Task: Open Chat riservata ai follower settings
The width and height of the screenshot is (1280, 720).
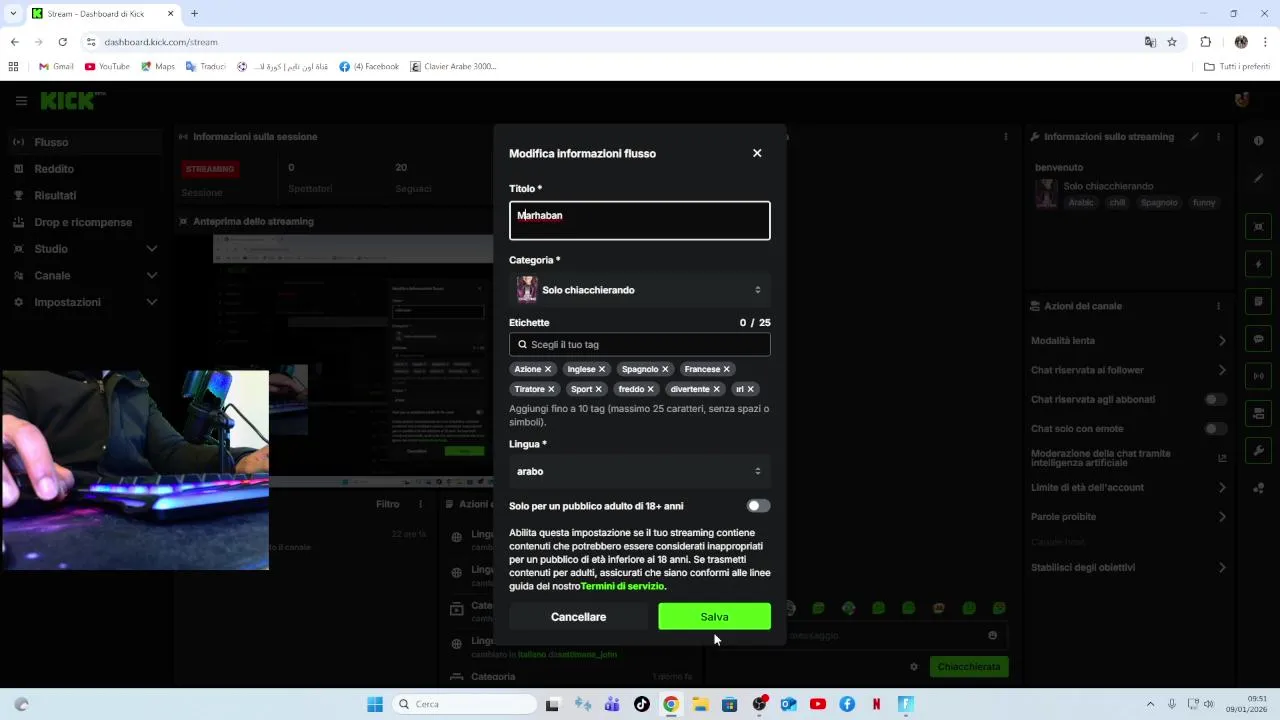Action: pyautogui.click(x=1128, y=370)
